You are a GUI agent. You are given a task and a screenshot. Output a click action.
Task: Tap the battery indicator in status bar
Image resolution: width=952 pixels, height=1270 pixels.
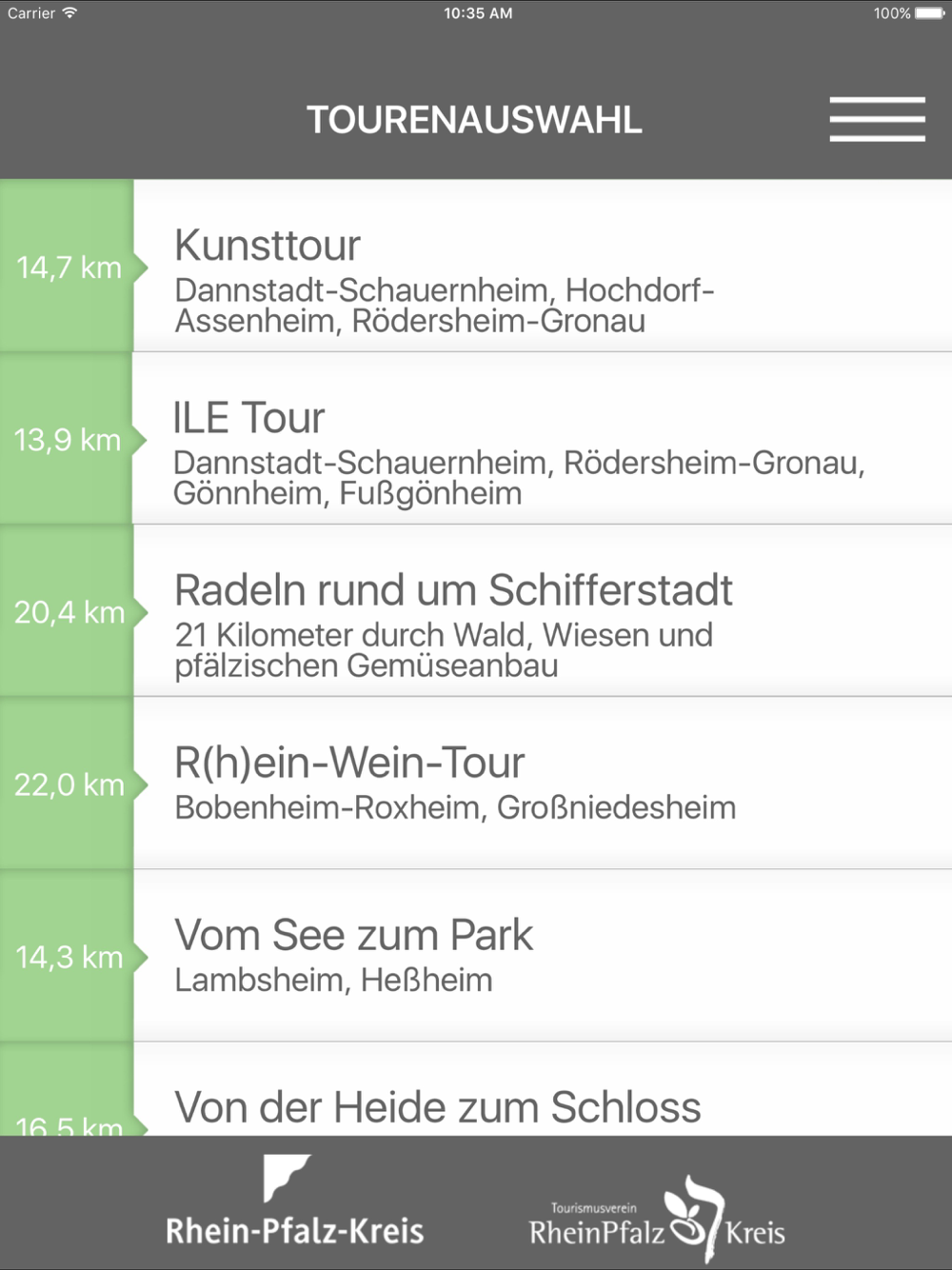930,13
